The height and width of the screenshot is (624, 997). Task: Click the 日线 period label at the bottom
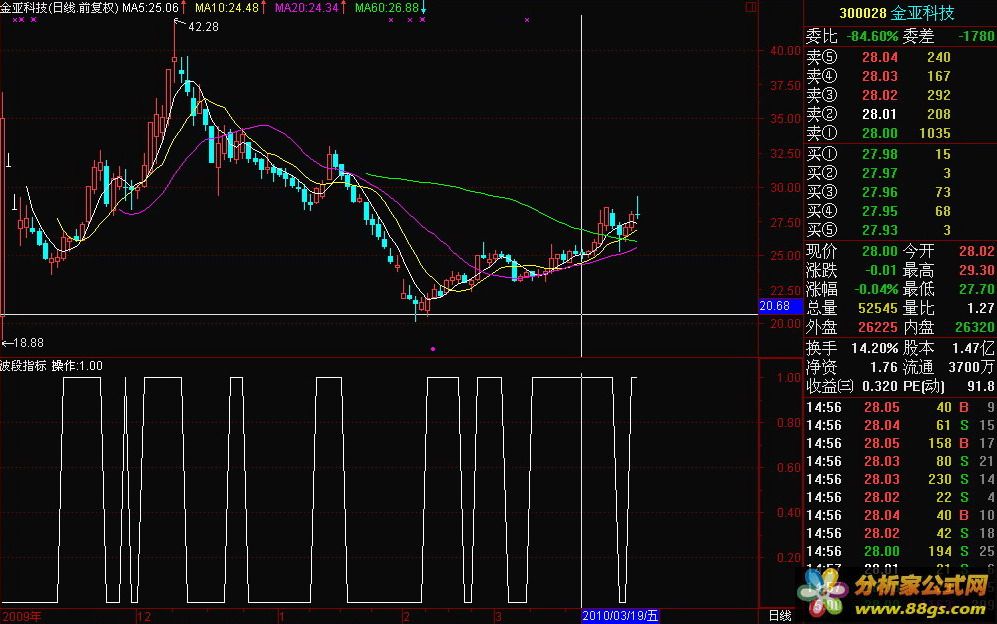pos(780,616)
